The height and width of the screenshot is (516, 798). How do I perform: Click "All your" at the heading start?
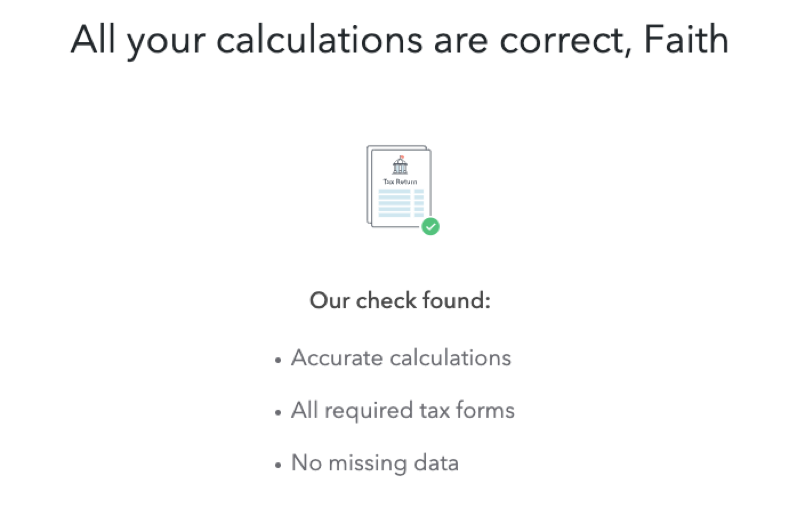click(138, 40)
